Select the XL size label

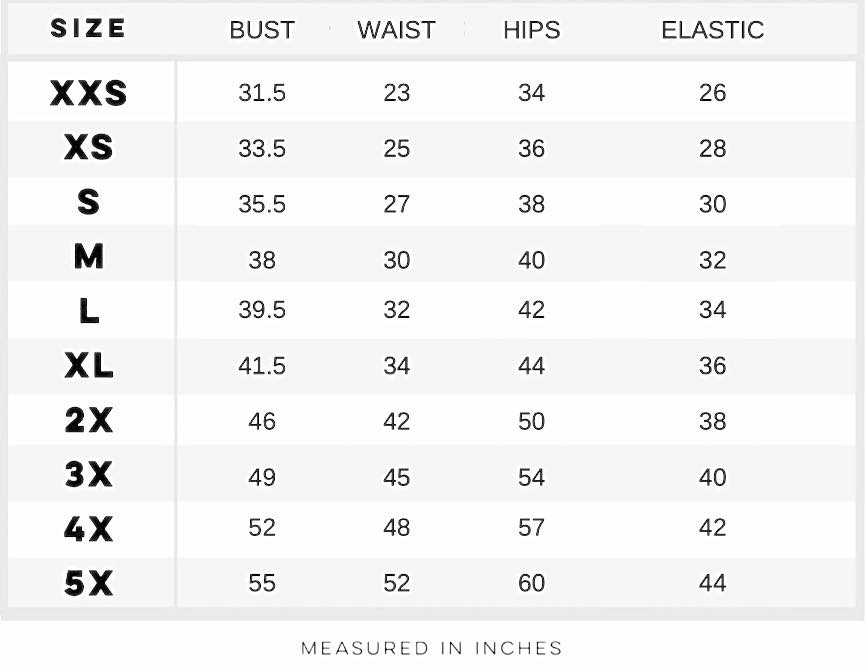pos(89,366)
